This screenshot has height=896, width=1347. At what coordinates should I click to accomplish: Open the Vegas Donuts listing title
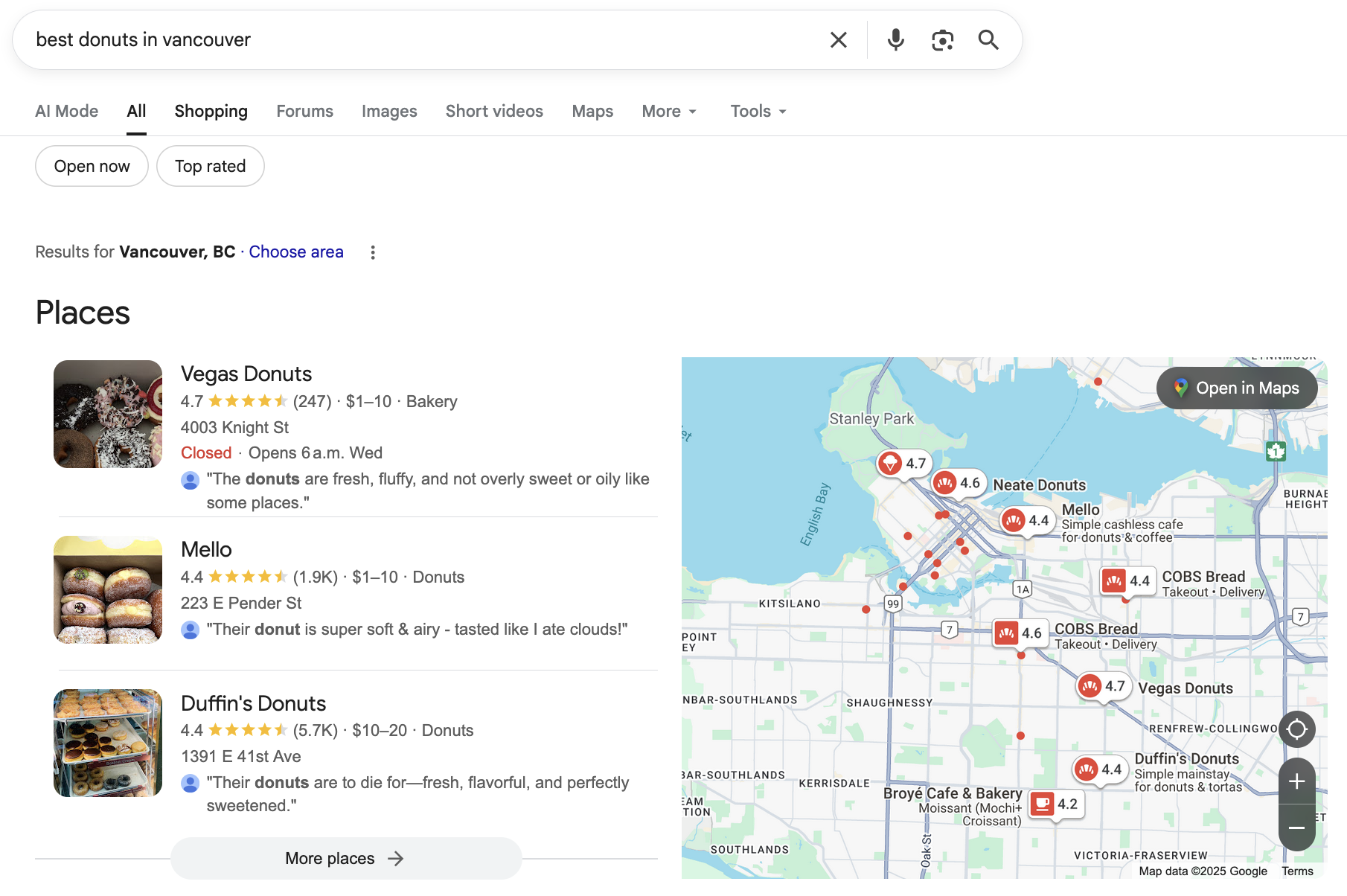click(246, 374)
